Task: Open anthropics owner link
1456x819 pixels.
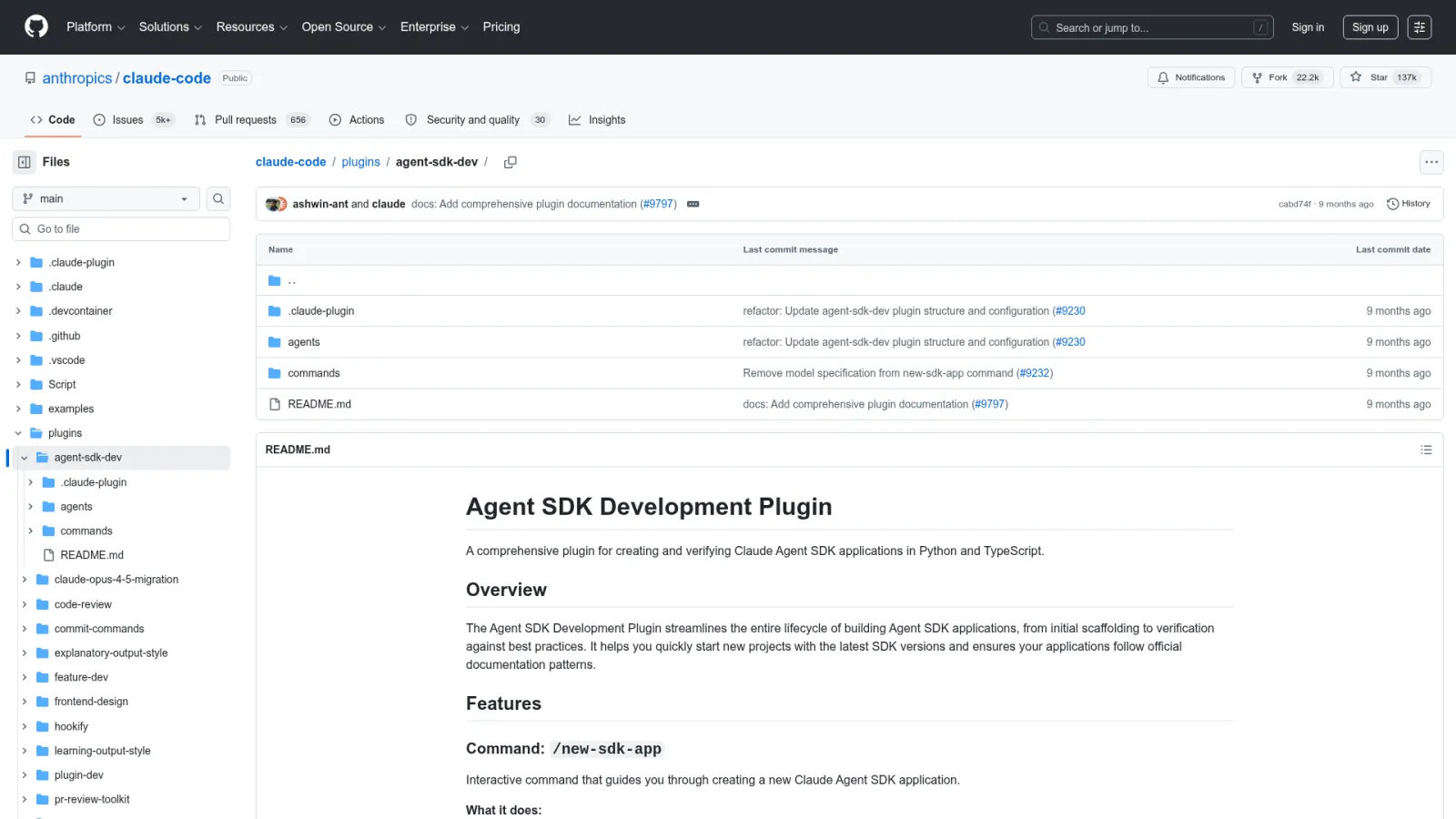Action: coord(77,78)
